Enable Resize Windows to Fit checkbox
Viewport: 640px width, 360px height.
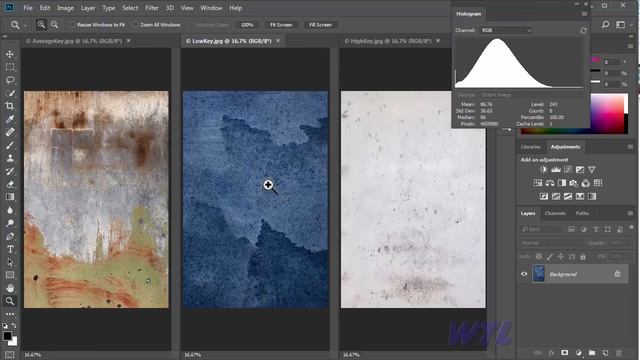[x=72, y=25]
